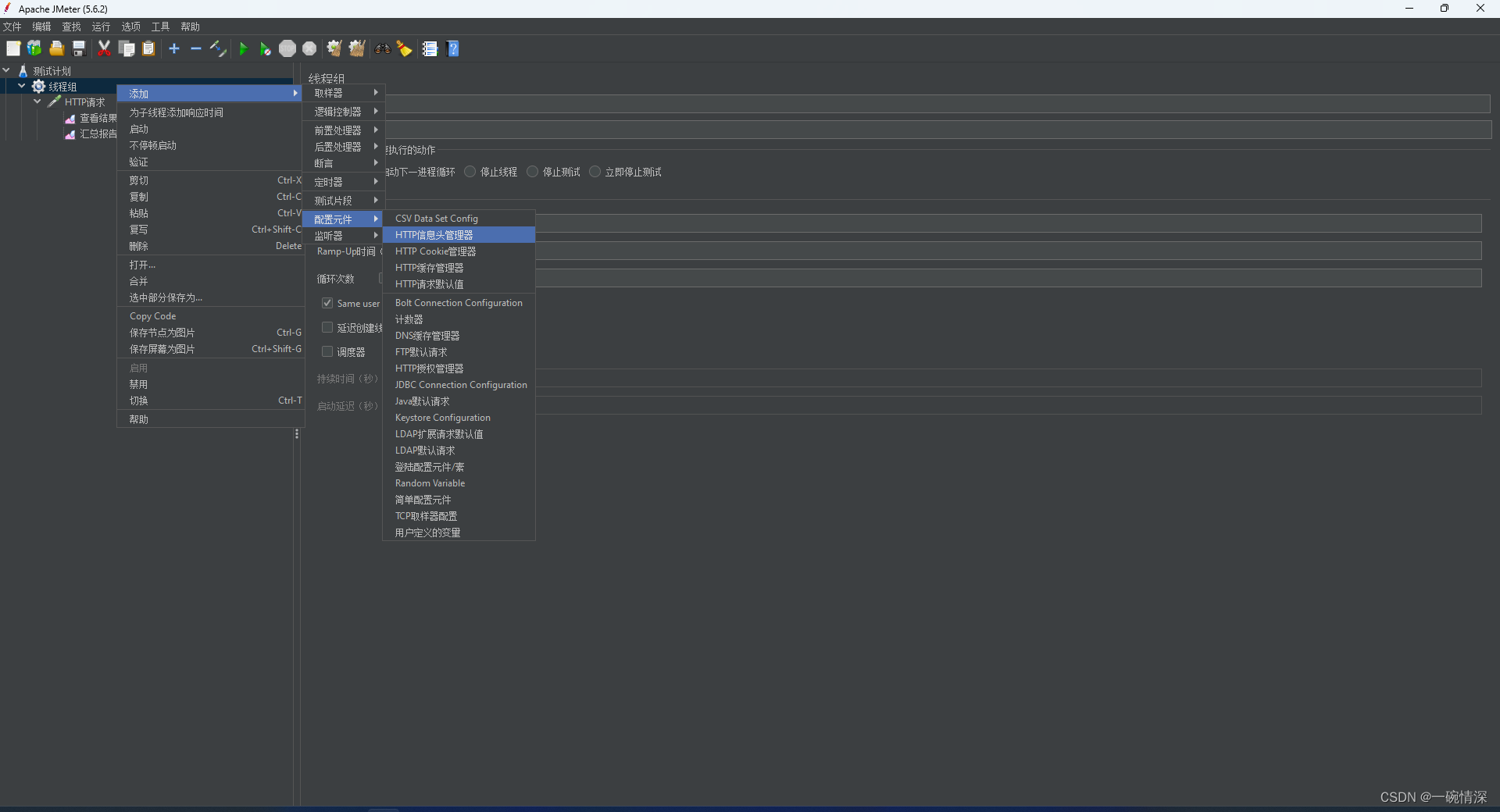Expand the 断言 submenu
Viewport: 1500px width, 812px height.
pyautogui.click(x=344, y=163)
